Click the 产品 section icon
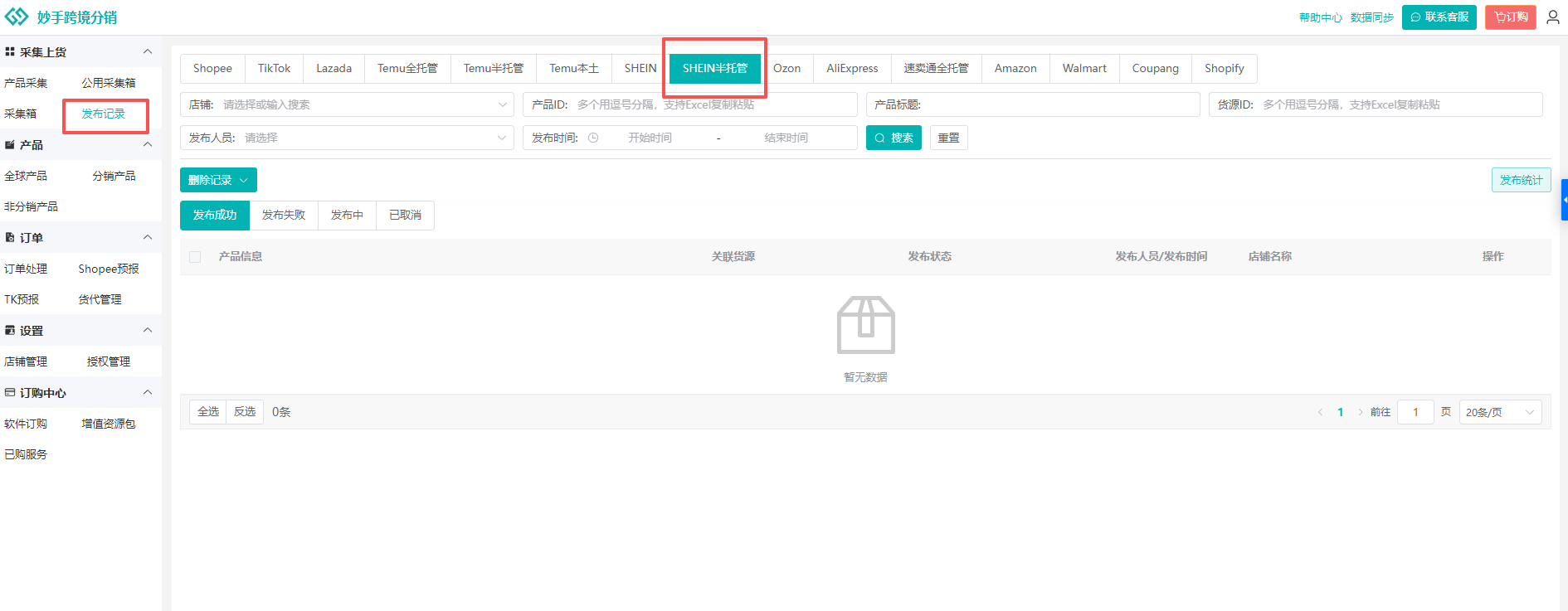1568x611 pixels. click(10, 144)
